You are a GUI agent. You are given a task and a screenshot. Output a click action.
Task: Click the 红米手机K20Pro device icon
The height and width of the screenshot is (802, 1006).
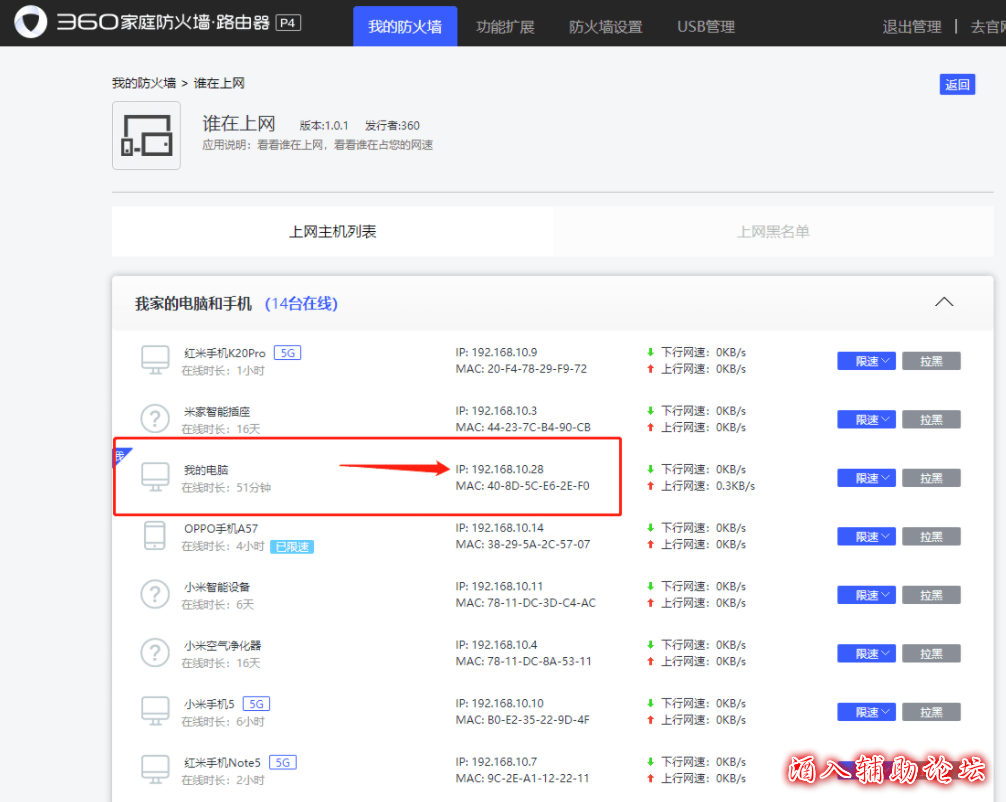(x=155, y=361)
